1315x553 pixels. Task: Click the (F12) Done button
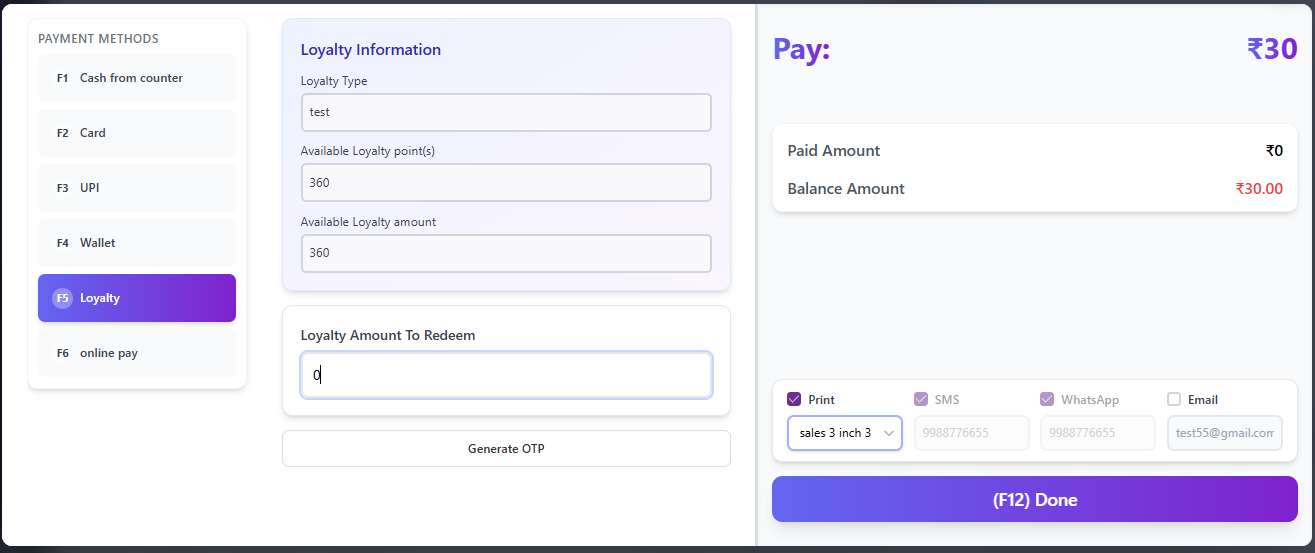[x=1035, y=499]
